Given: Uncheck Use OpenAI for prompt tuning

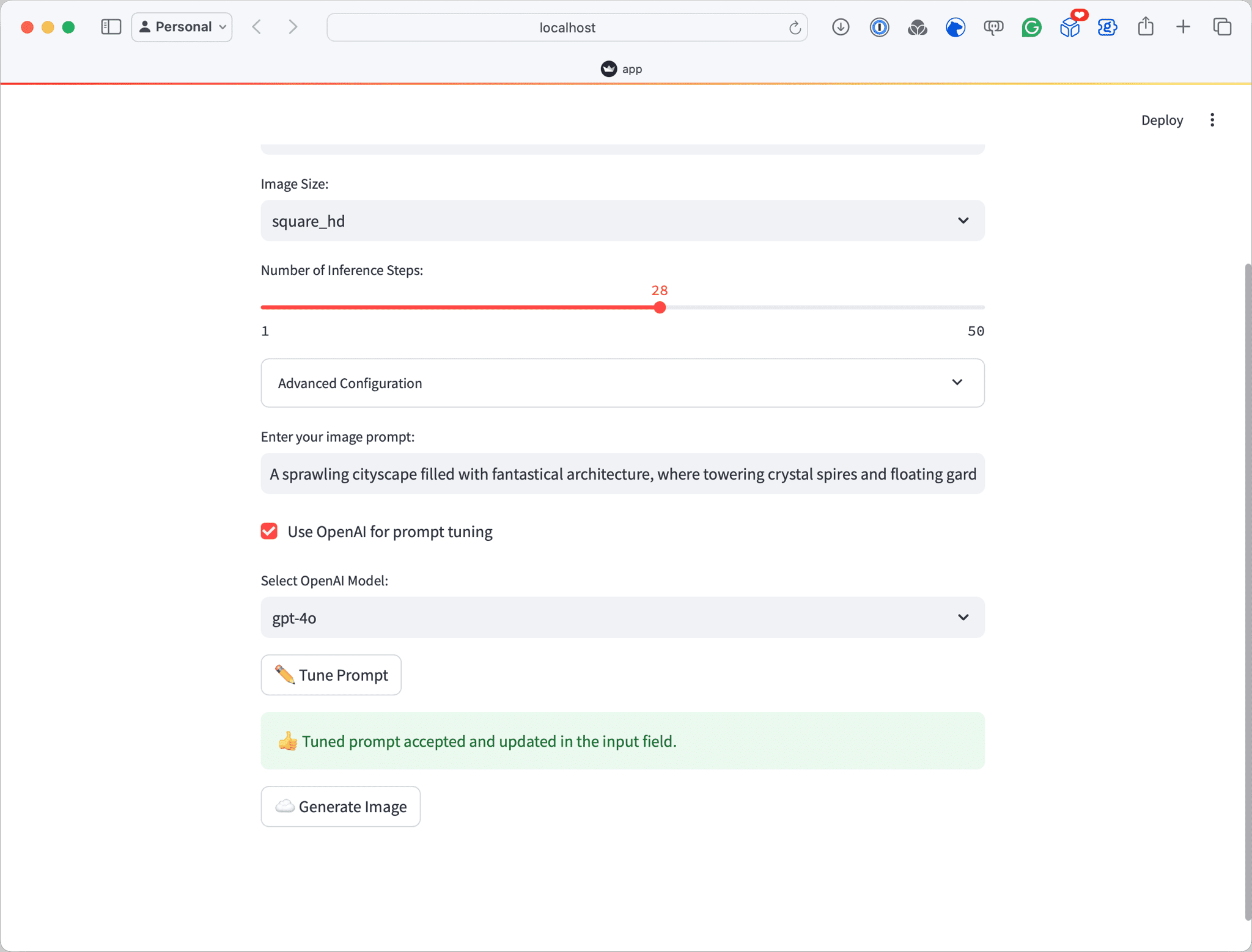Looking at the screenshot, I should point(269,531).
